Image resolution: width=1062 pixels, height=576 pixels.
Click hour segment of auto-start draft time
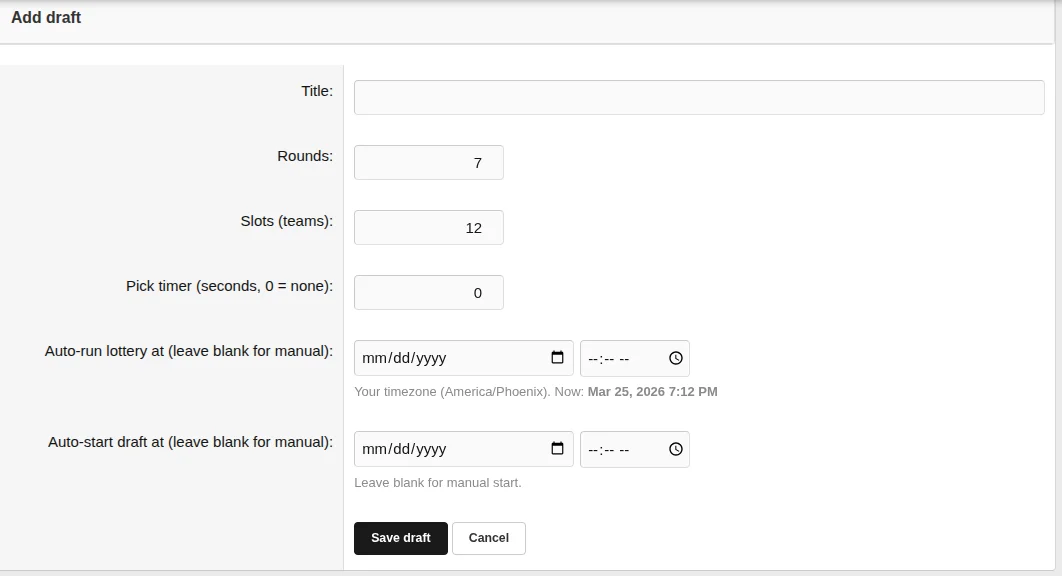(x=593, y=449)
